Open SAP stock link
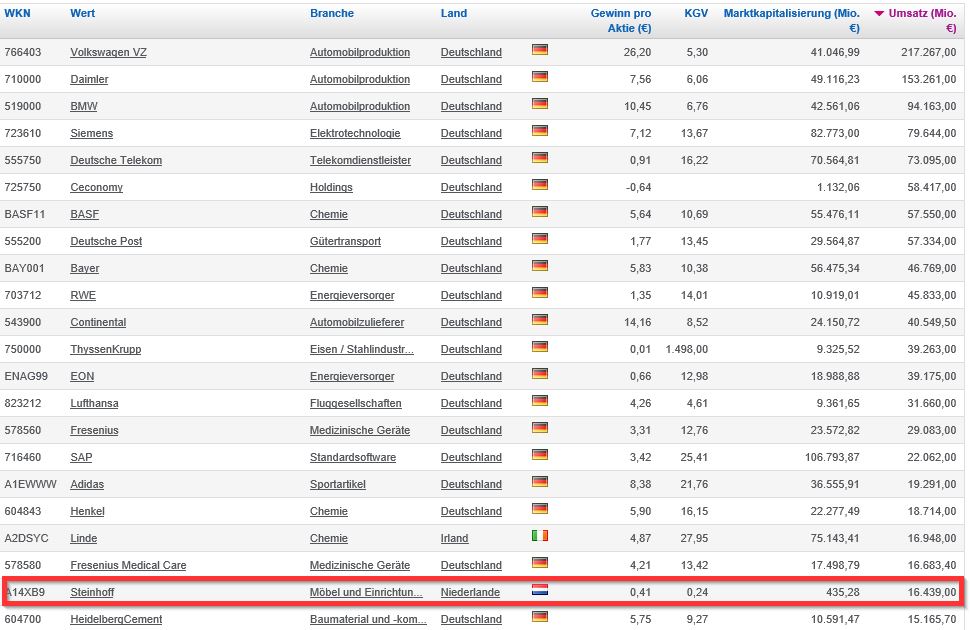The image size is (970, 630). click(81, 457)
